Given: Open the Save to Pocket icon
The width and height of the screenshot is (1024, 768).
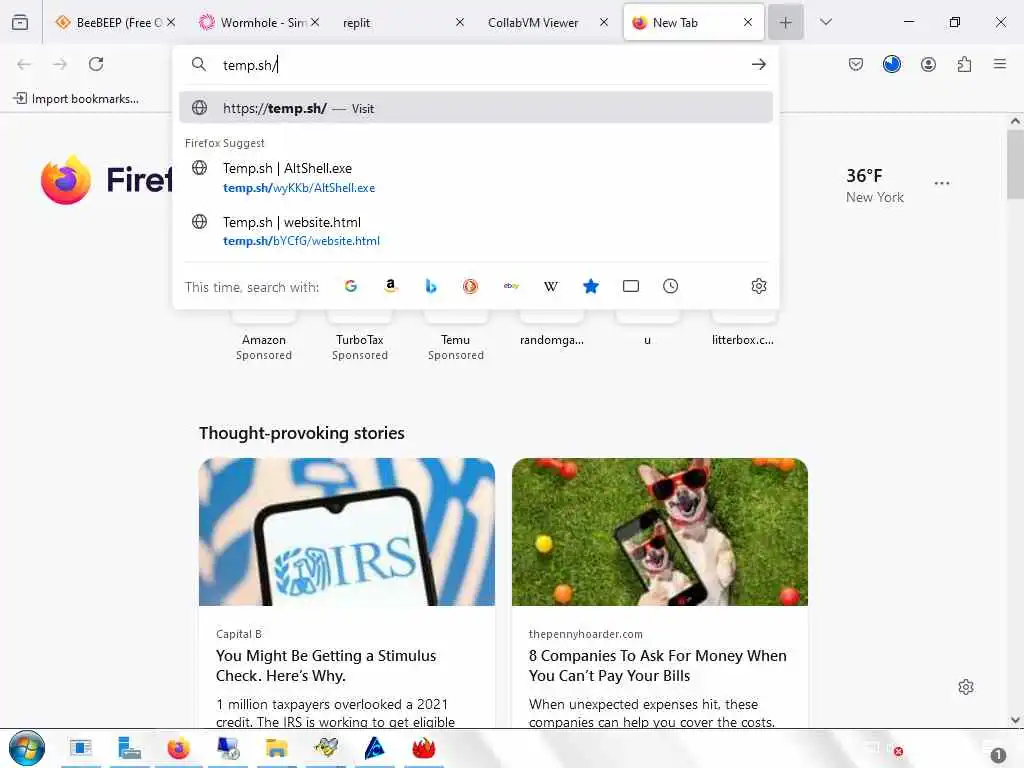Looking at the screenshot, I should click(856, 64).
